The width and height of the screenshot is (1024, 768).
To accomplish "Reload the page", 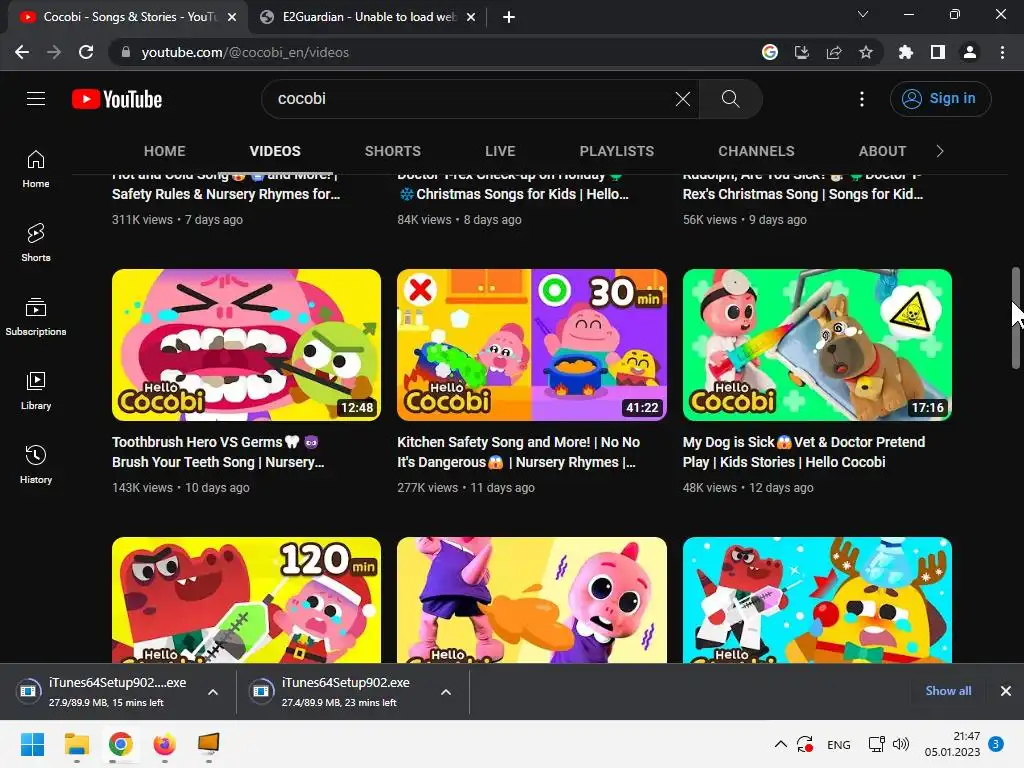I will 86,52.
